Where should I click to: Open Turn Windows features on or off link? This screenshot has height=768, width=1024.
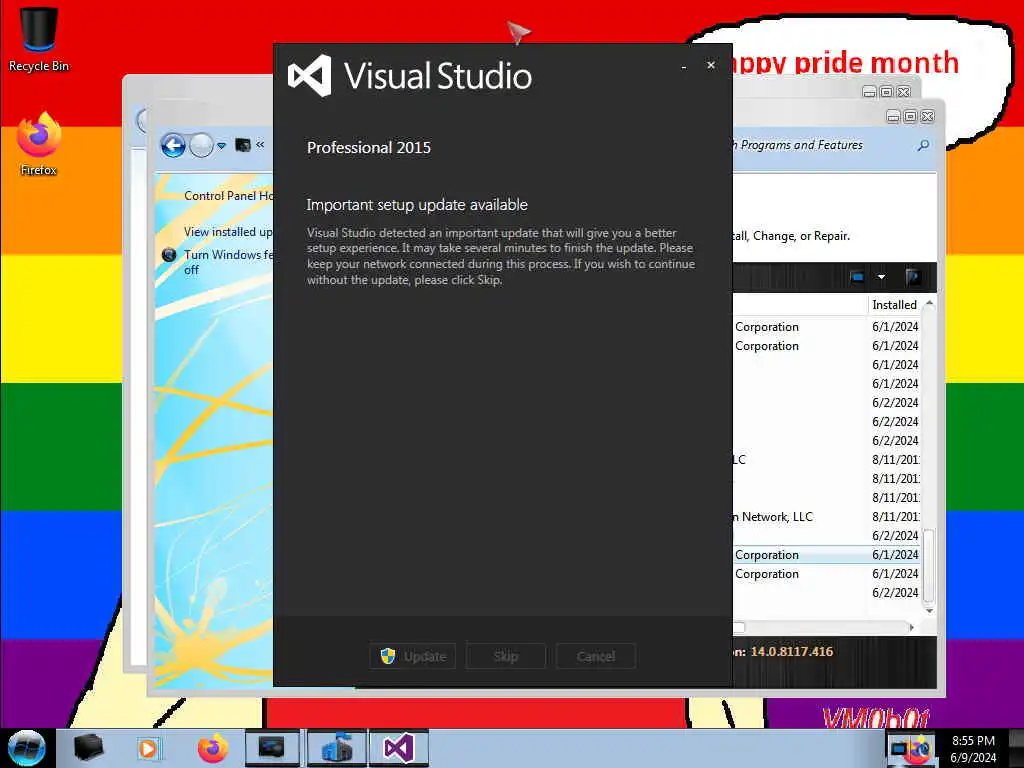[228, 262]
